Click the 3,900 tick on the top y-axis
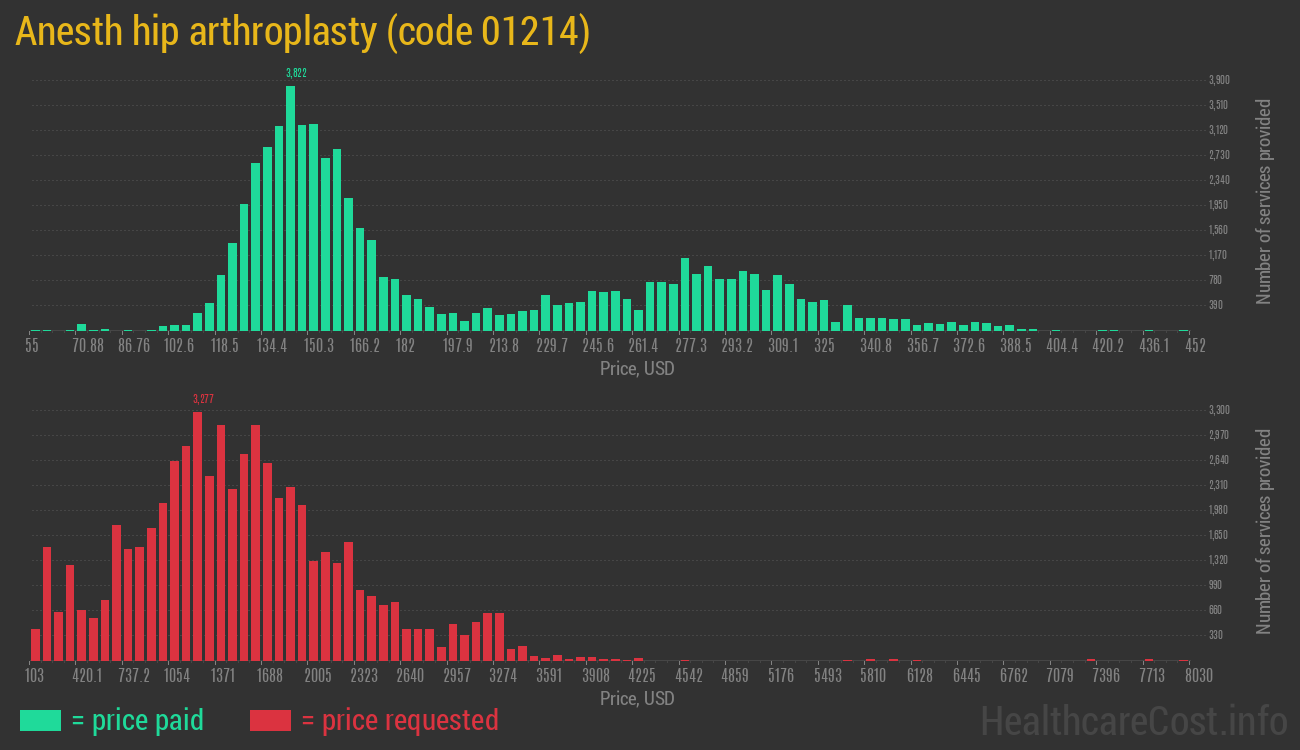Image resolution: width=1300 pixels, height=750 pixels. pos(1218,80)
